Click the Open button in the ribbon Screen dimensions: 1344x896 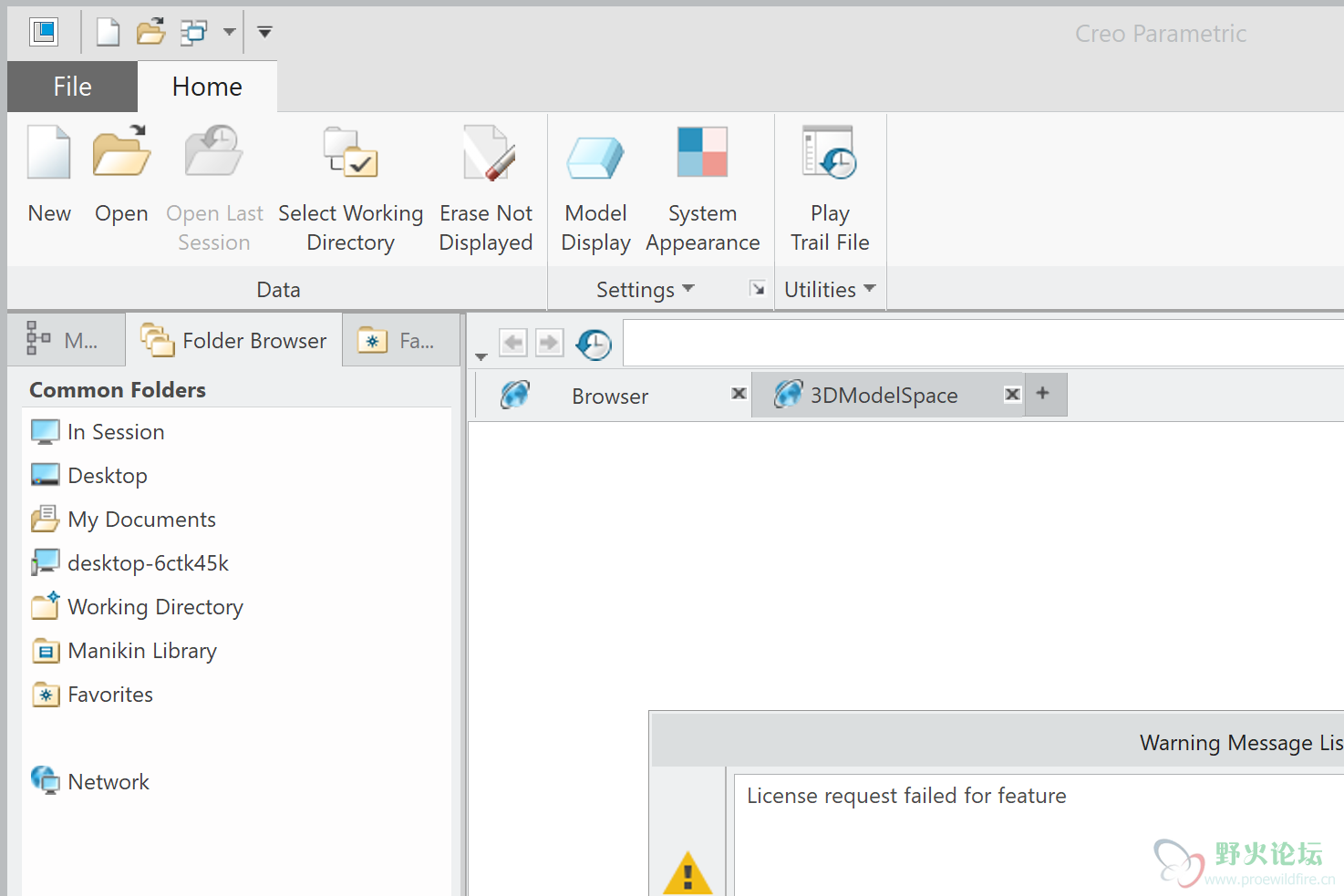[121, 175]
